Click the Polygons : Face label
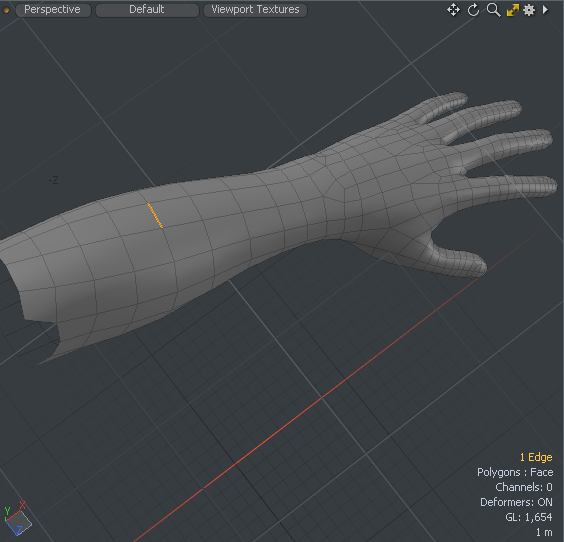Image resolution: width=564 pixels, height=542 pixels. 515,472
